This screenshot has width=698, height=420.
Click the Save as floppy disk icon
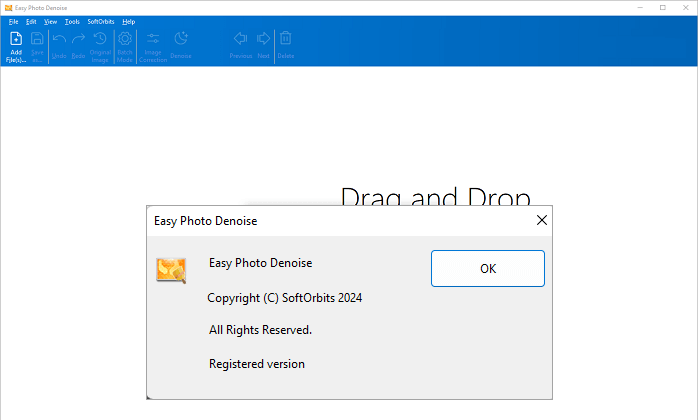point(37,40)
